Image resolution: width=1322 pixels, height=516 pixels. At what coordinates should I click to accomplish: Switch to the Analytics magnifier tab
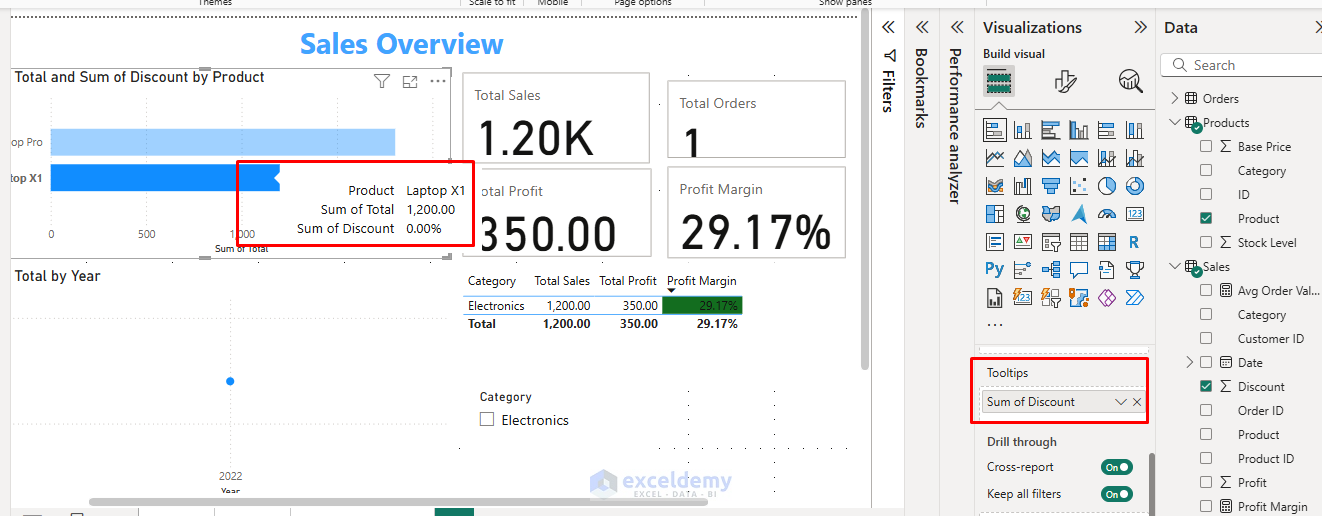click(1130, 81)
